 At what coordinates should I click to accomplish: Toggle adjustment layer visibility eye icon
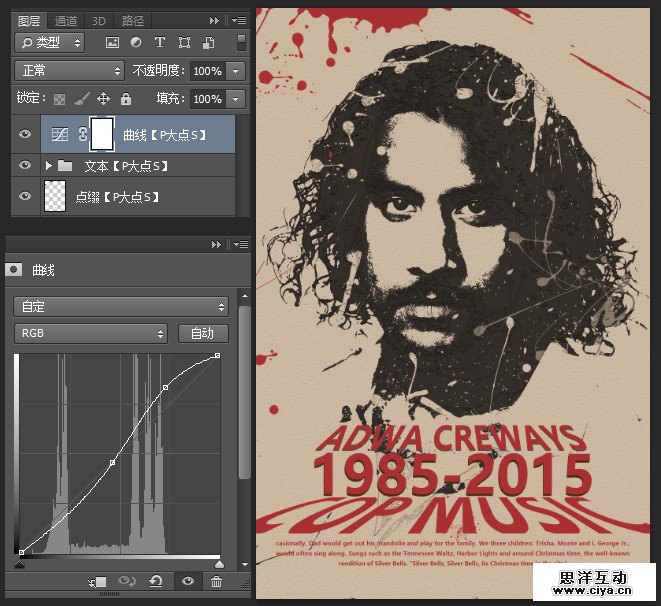(x=188, y=582)
